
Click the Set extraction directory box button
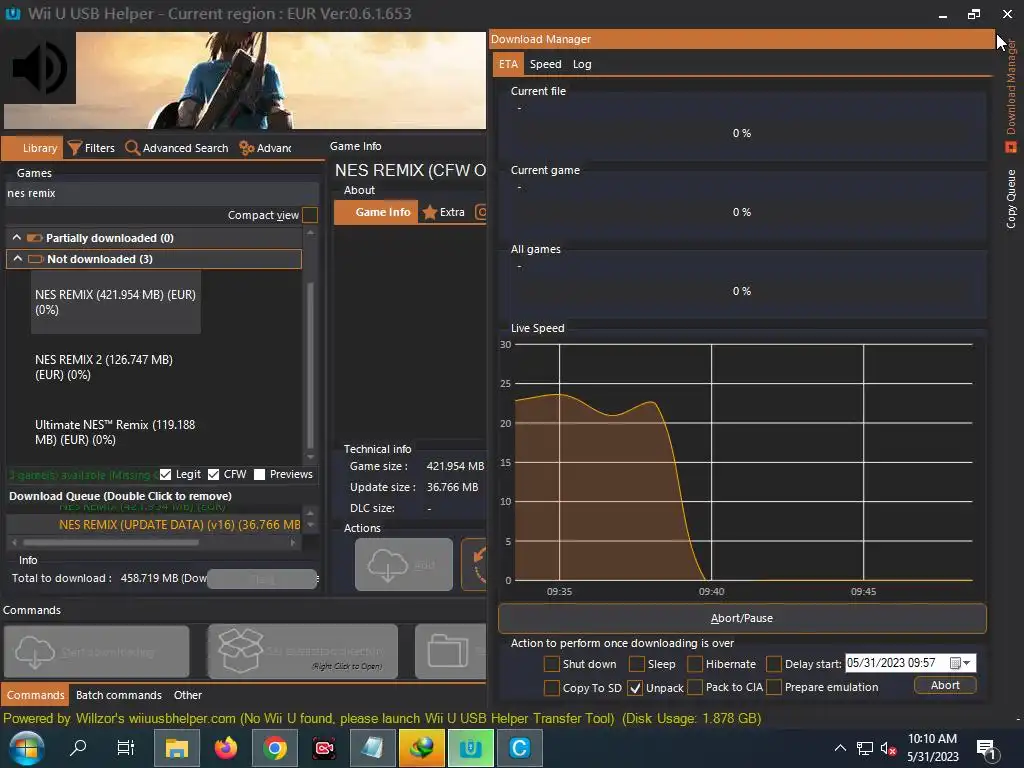302,652
